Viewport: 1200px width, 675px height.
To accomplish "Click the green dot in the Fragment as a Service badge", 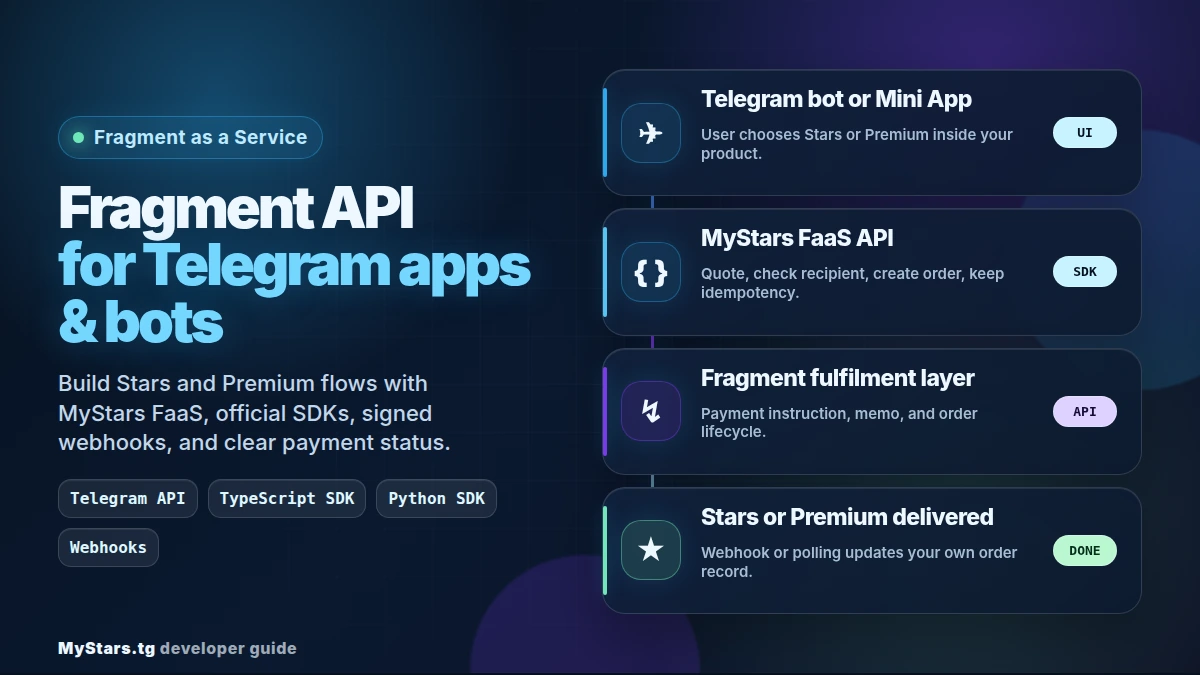I will click(x=78, y=138).
